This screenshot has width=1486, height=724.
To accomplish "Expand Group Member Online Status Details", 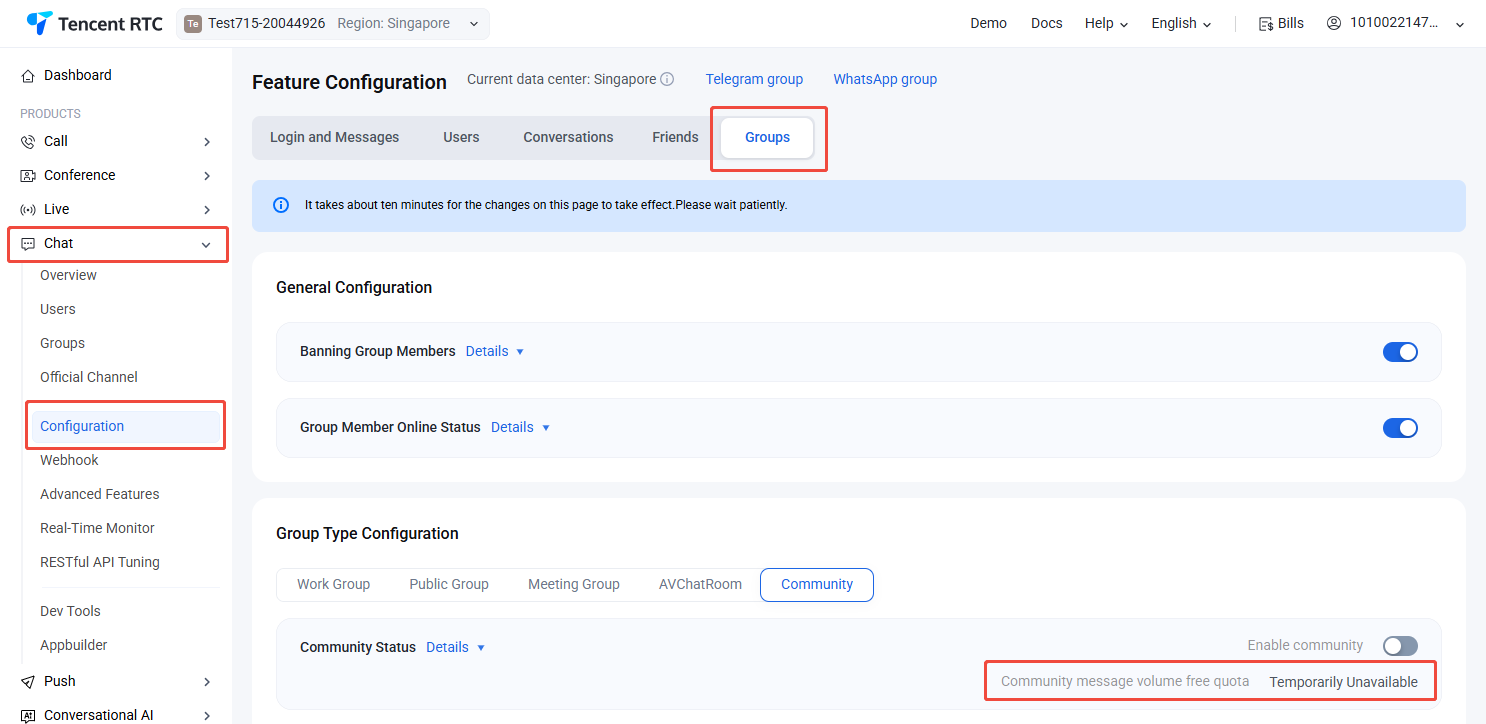I will [x=520, y=428].
